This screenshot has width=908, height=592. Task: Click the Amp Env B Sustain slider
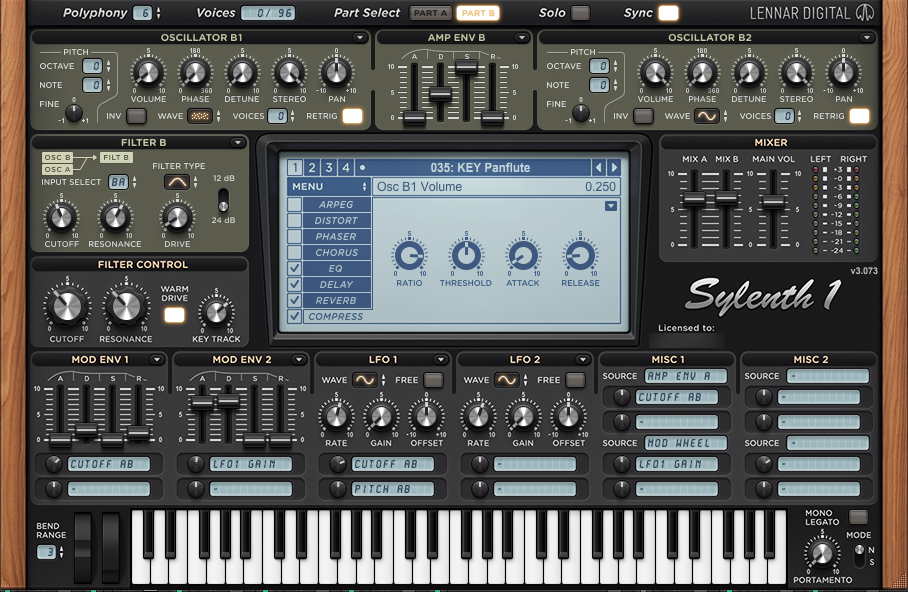[x=466, y=67]
